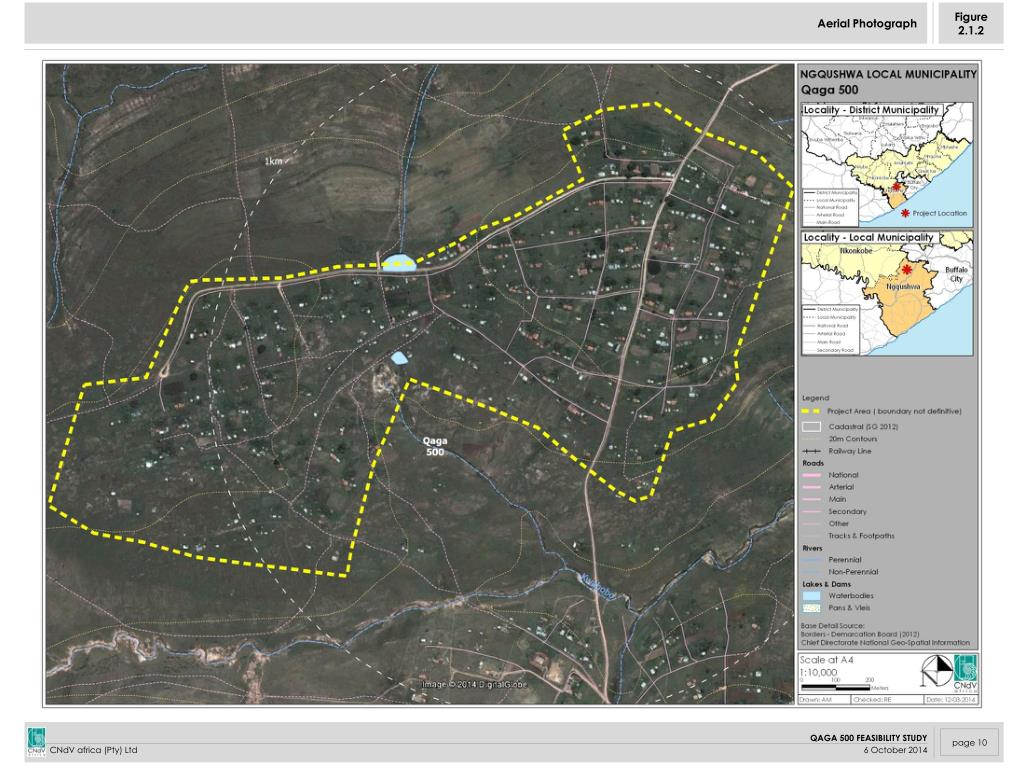Click the red star next to Project Location
Screen dimensions: 1024x768
pyautogui.click(x=905, y=213)
